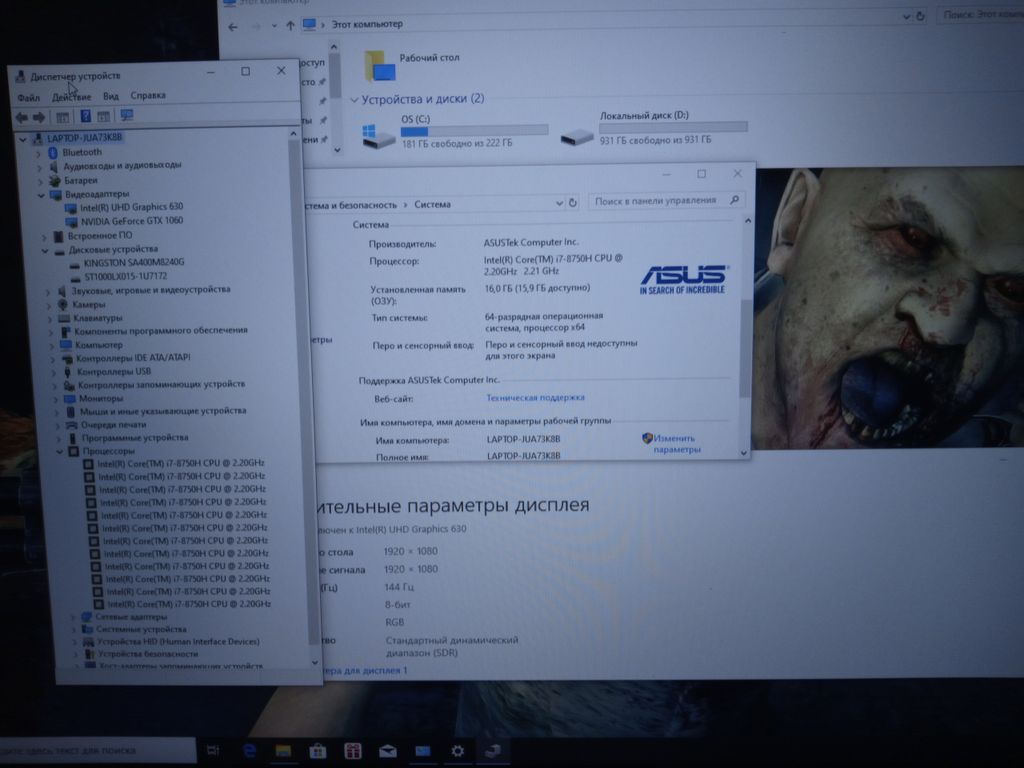Open the OS (C:) drive icon
Viewport: 1024px width, 768px height.
pyautogui.click(x=379, y=136)
